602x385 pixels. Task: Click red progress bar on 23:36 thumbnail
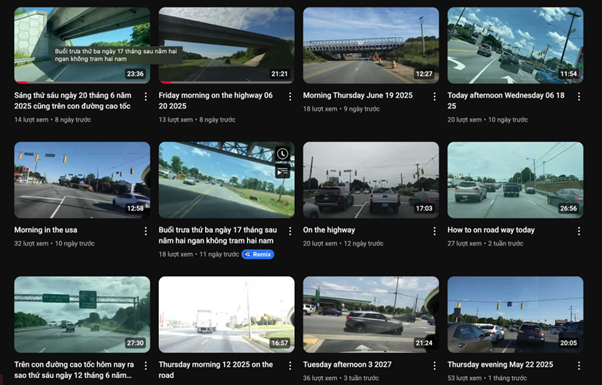pyautogui.click(x=21, y=83)
